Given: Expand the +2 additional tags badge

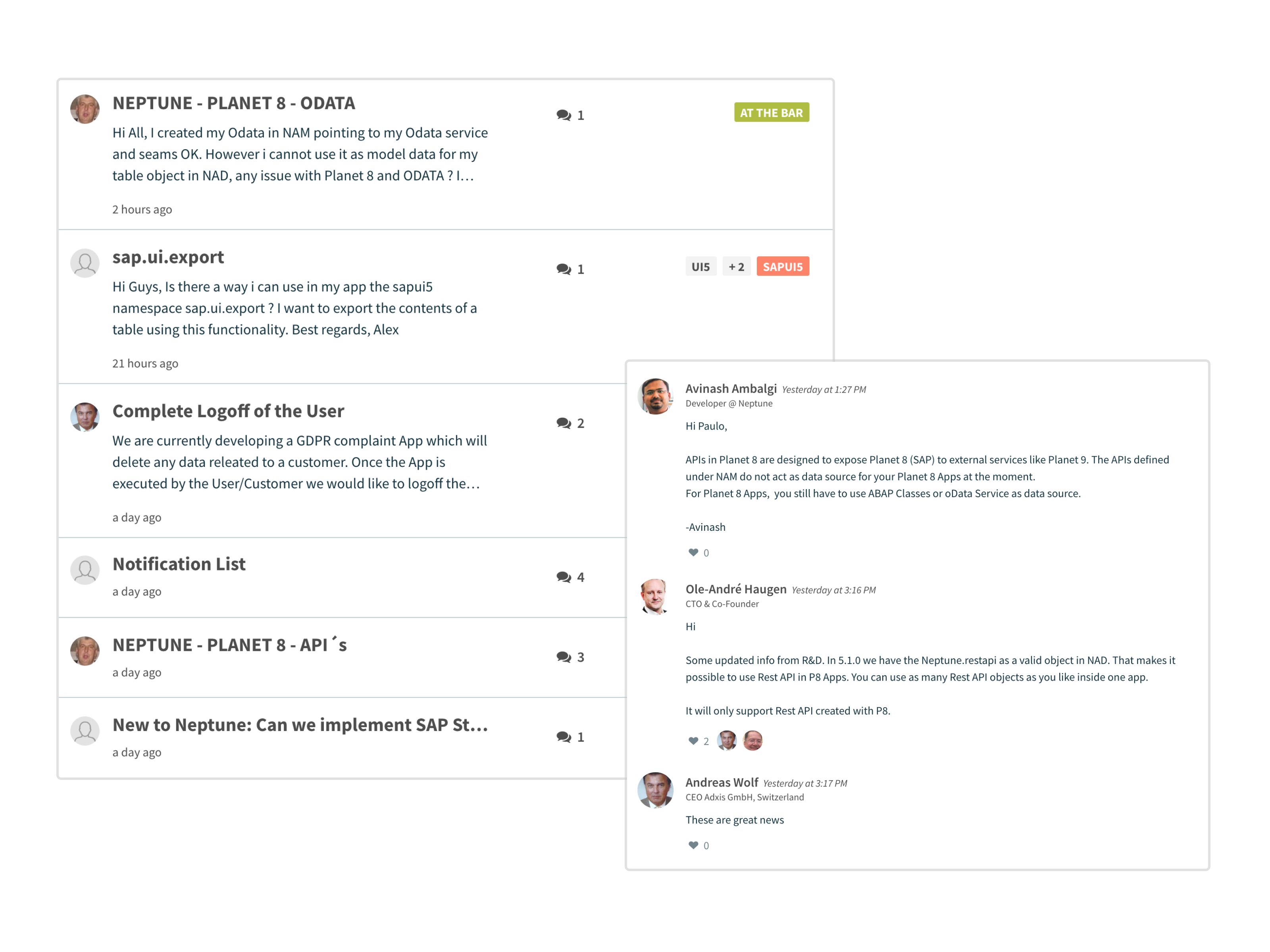Looking at the screenshot, I should tap(736, 266).
